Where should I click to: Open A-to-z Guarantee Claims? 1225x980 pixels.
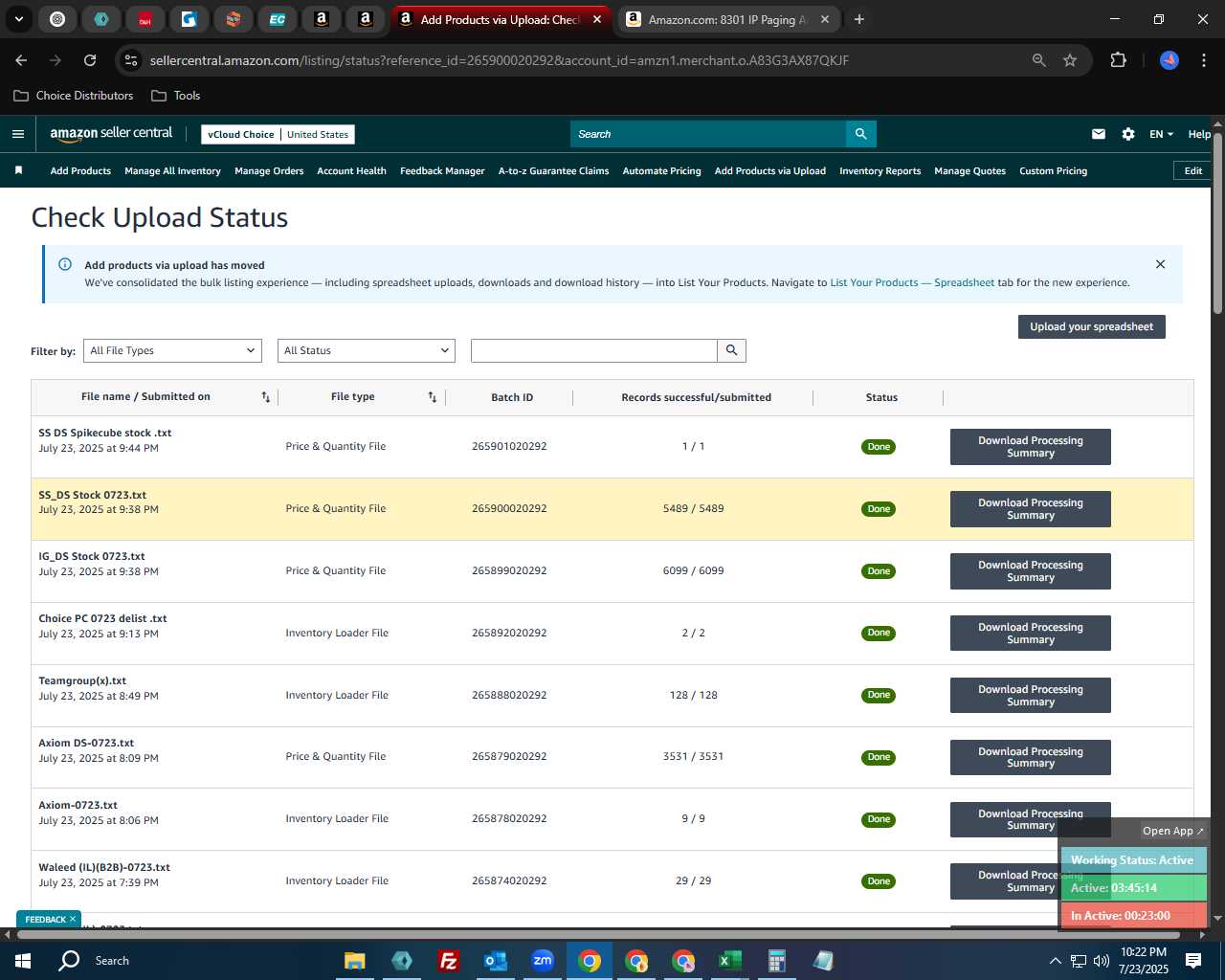pyautogui.click(x=553, y=170)
